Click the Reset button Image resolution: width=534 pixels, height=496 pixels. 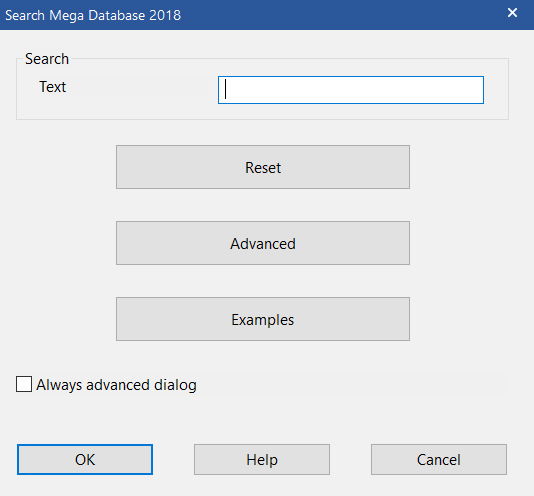click(263, 167)
